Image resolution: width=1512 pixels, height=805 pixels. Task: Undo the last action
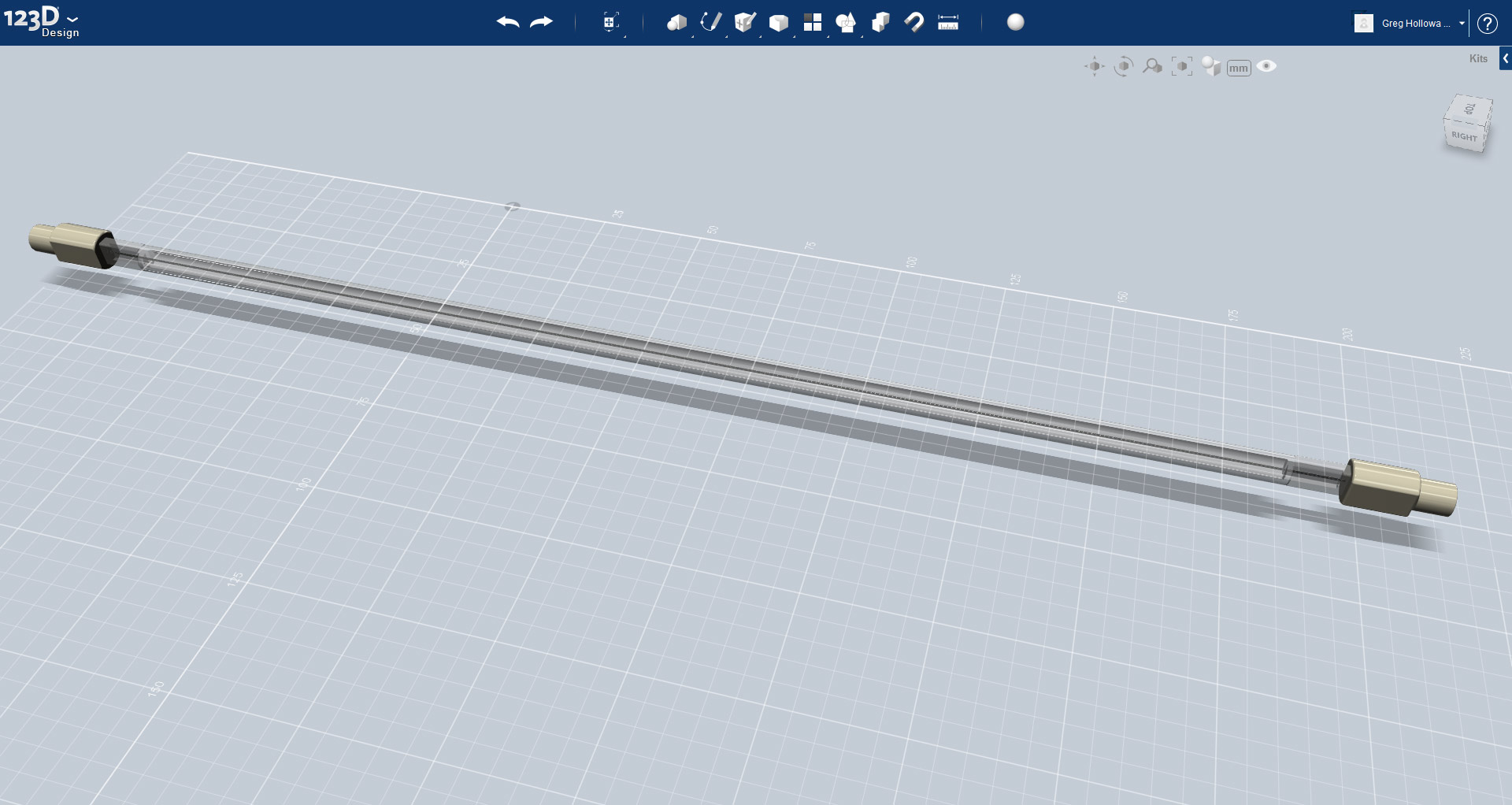(508, 22)
